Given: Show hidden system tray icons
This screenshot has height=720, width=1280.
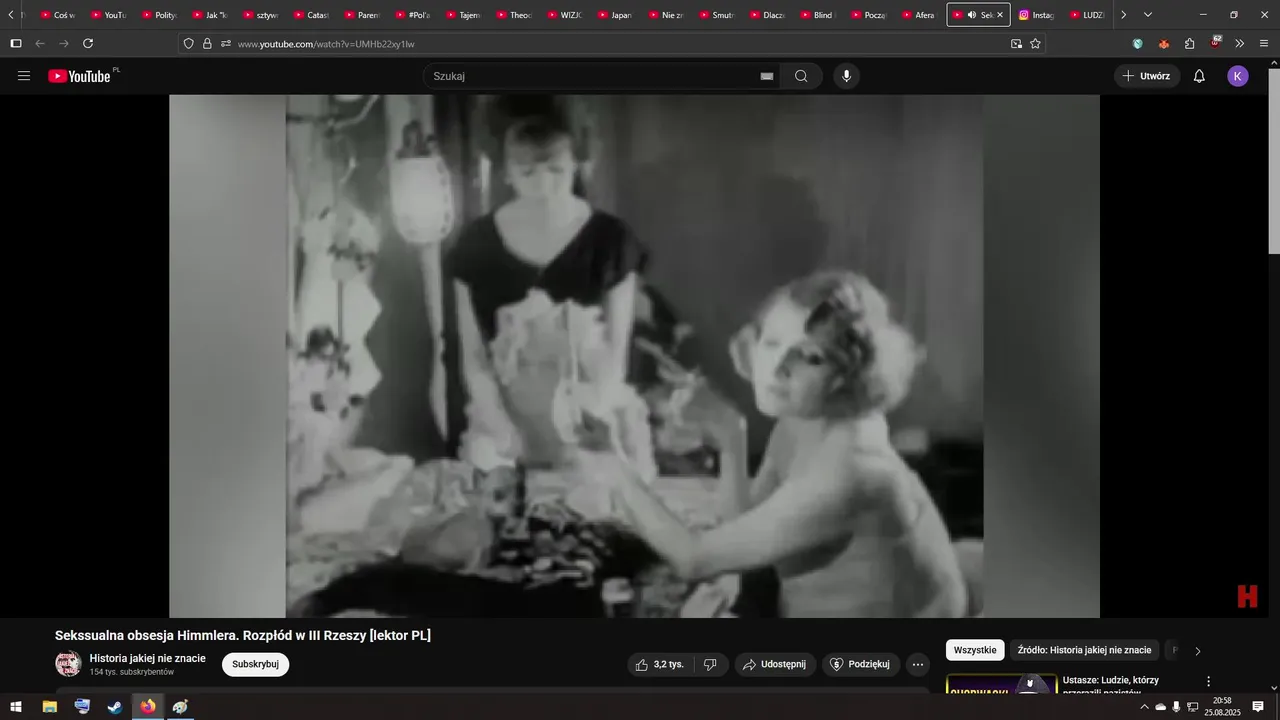Looking at the screenshot, I should pos(1144,707).
